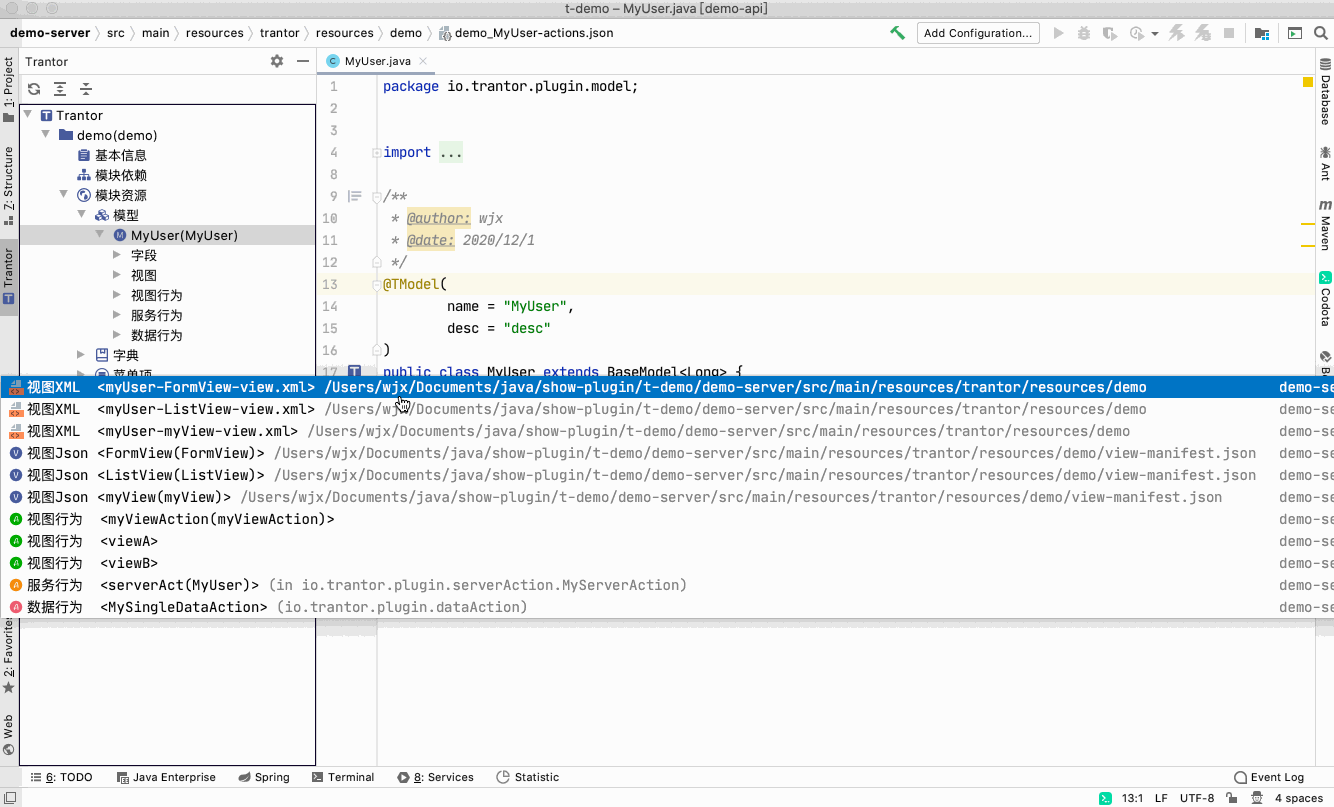Open the Ant tool window
The height and width of the screenshot is (807, 1334).
click(x=1325, y=163)
